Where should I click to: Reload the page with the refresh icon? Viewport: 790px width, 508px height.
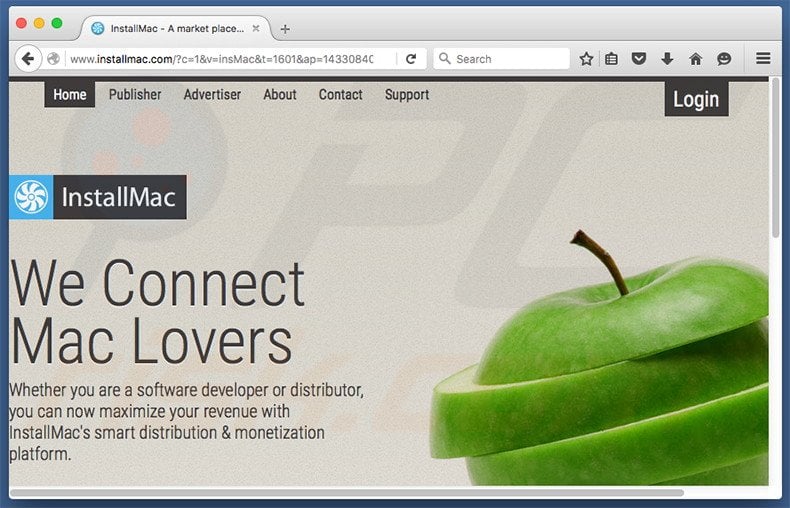click(x=411, y=59)
